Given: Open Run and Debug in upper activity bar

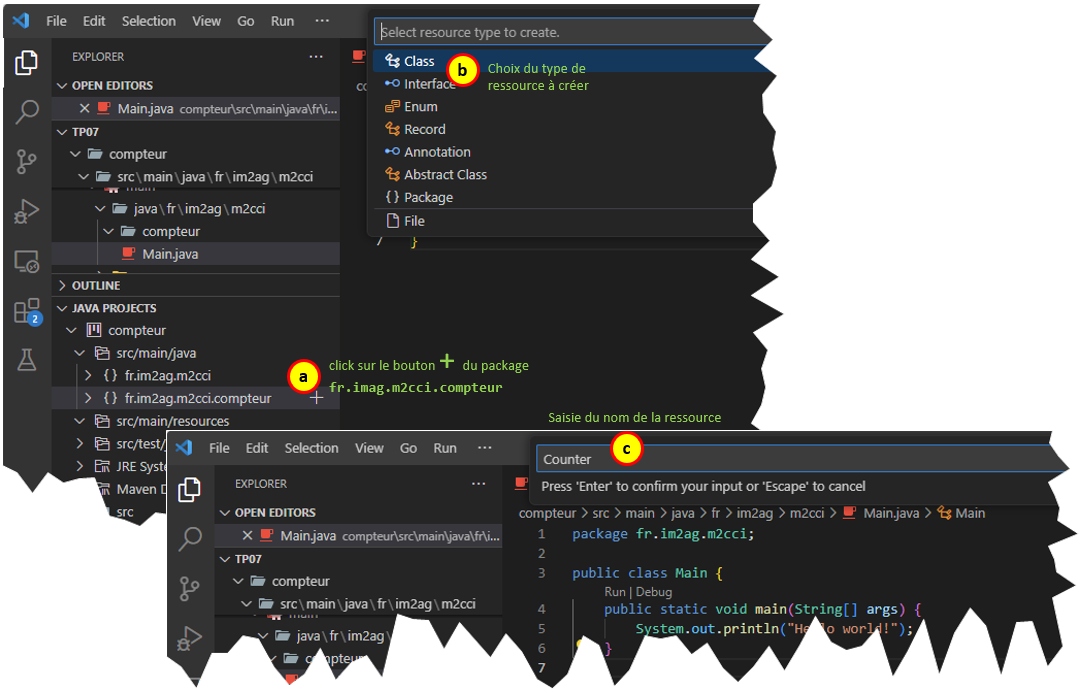Looking at the screenshot, I should (27, 212).
